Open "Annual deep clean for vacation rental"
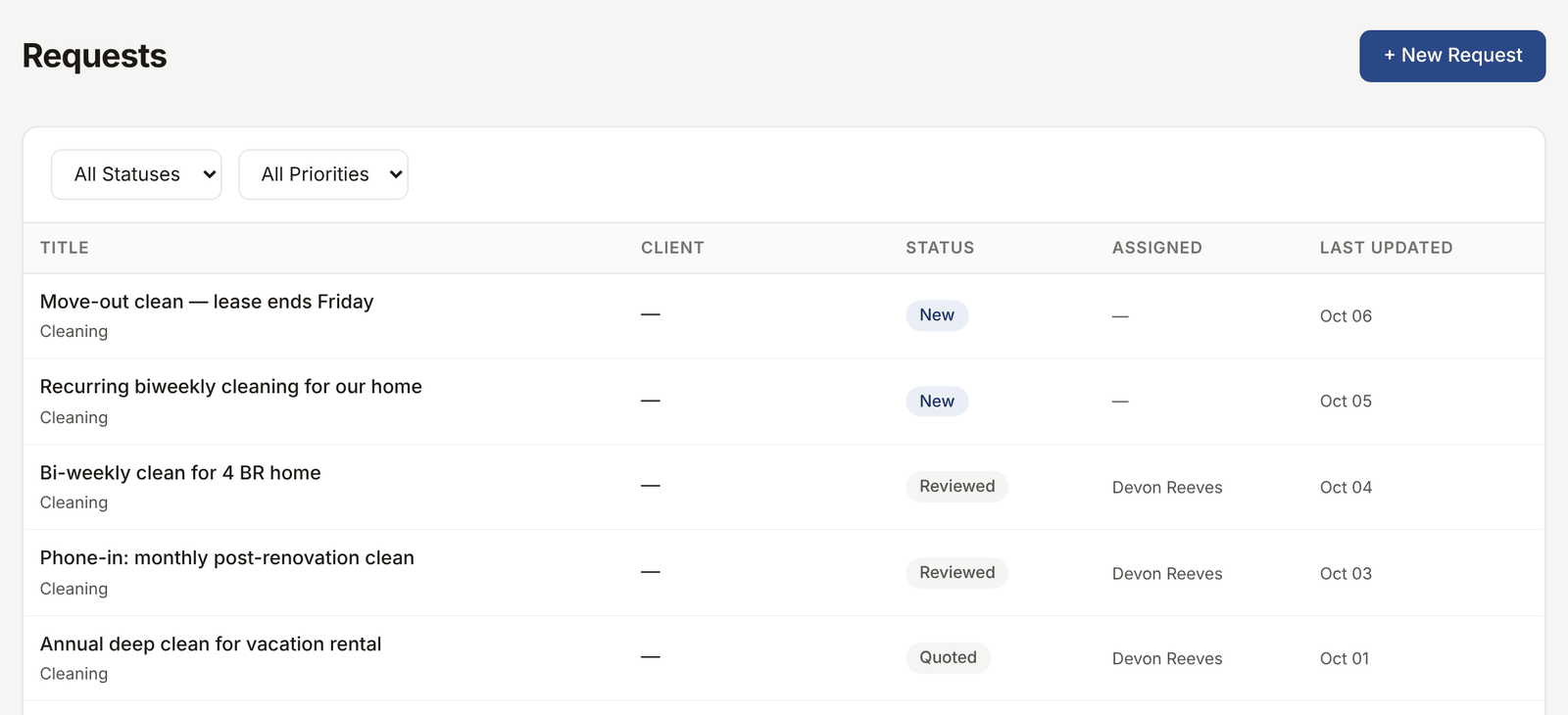The height and width of the screenshot is (715, 1568). (211, 644)
